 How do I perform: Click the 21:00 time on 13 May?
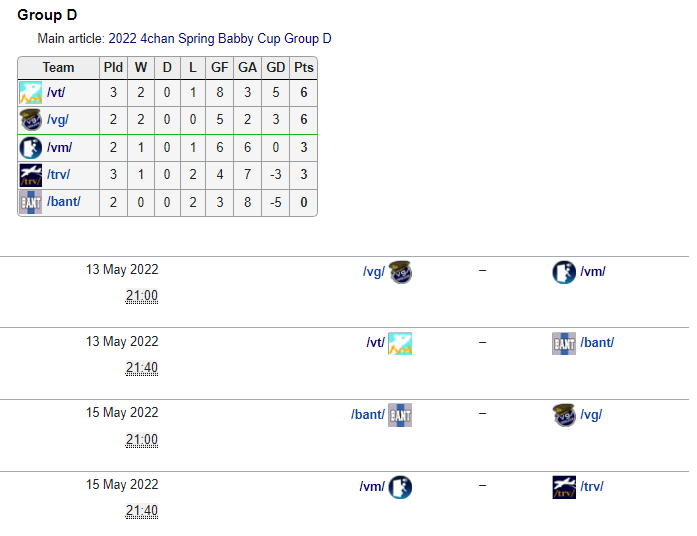coord(142,296)
